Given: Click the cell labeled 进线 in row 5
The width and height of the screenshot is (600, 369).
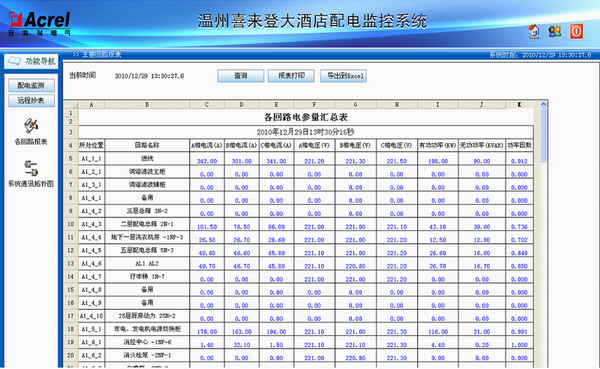Looking at the screenshot, I should [147, 158].
